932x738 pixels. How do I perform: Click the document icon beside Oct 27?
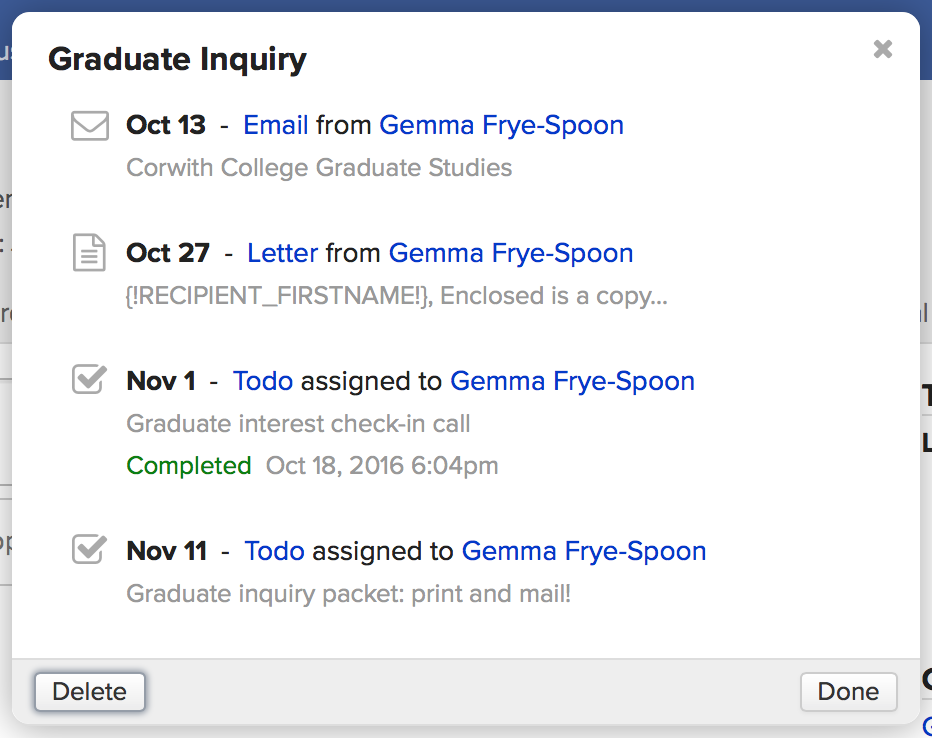click(90, 253)
